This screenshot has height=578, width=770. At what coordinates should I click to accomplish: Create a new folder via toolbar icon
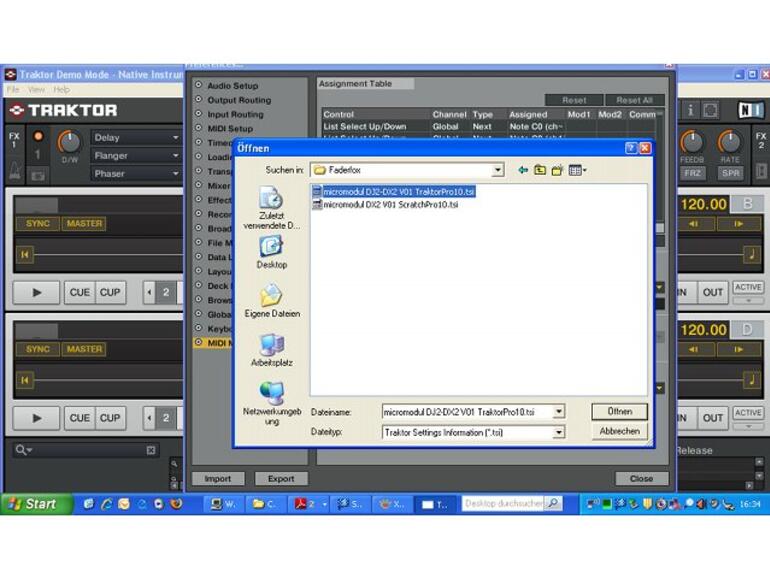click(x=557, y=170)
